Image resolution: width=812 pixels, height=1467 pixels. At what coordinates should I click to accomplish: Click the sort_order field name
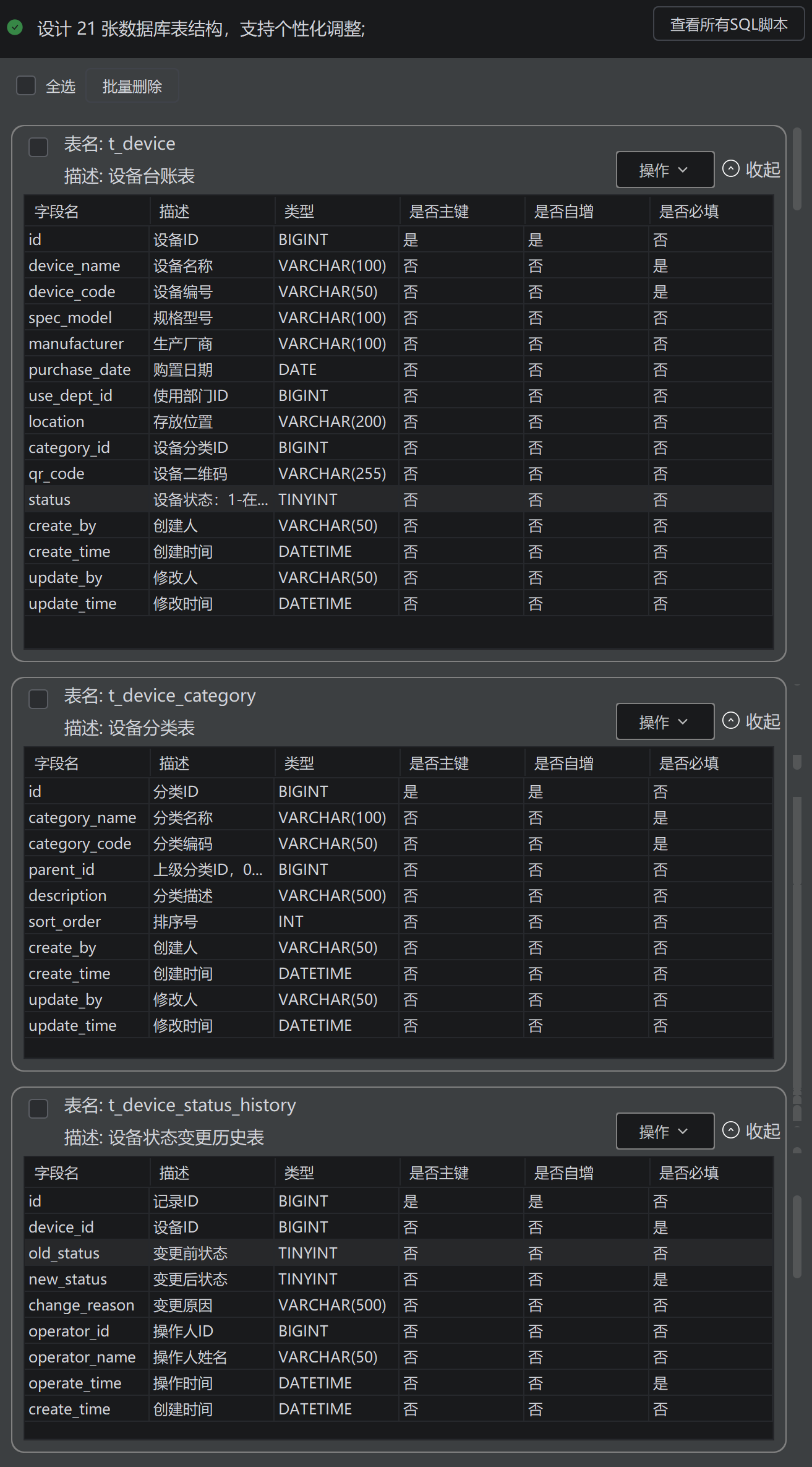(x=64, y=921)
